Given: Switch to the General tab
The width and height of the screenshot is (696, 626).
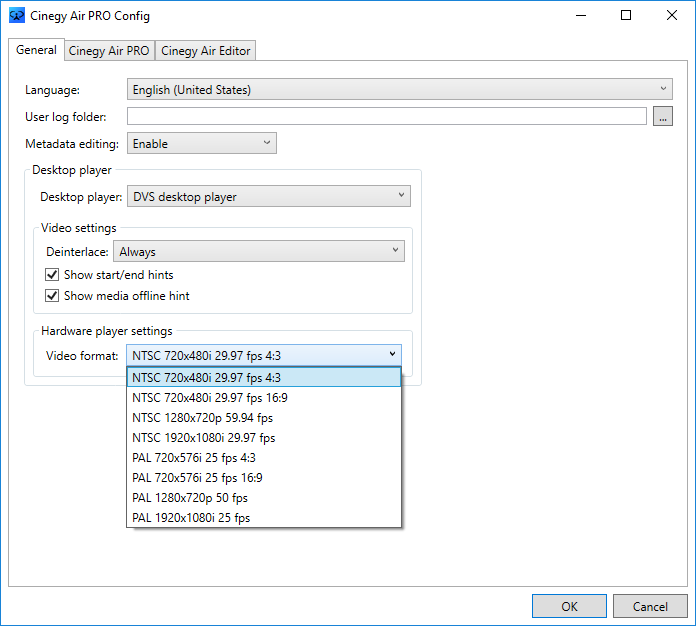Looking at the screenshot, I should [x=36, y=50].
